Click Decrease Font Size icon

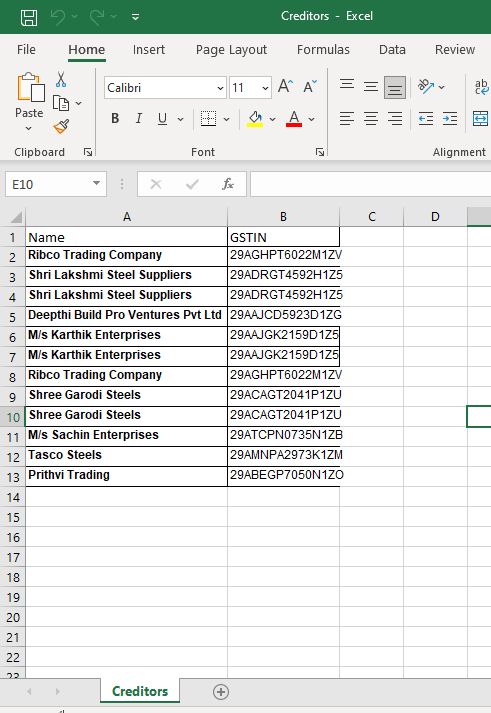pyautogui.click(x=310, y=86)
